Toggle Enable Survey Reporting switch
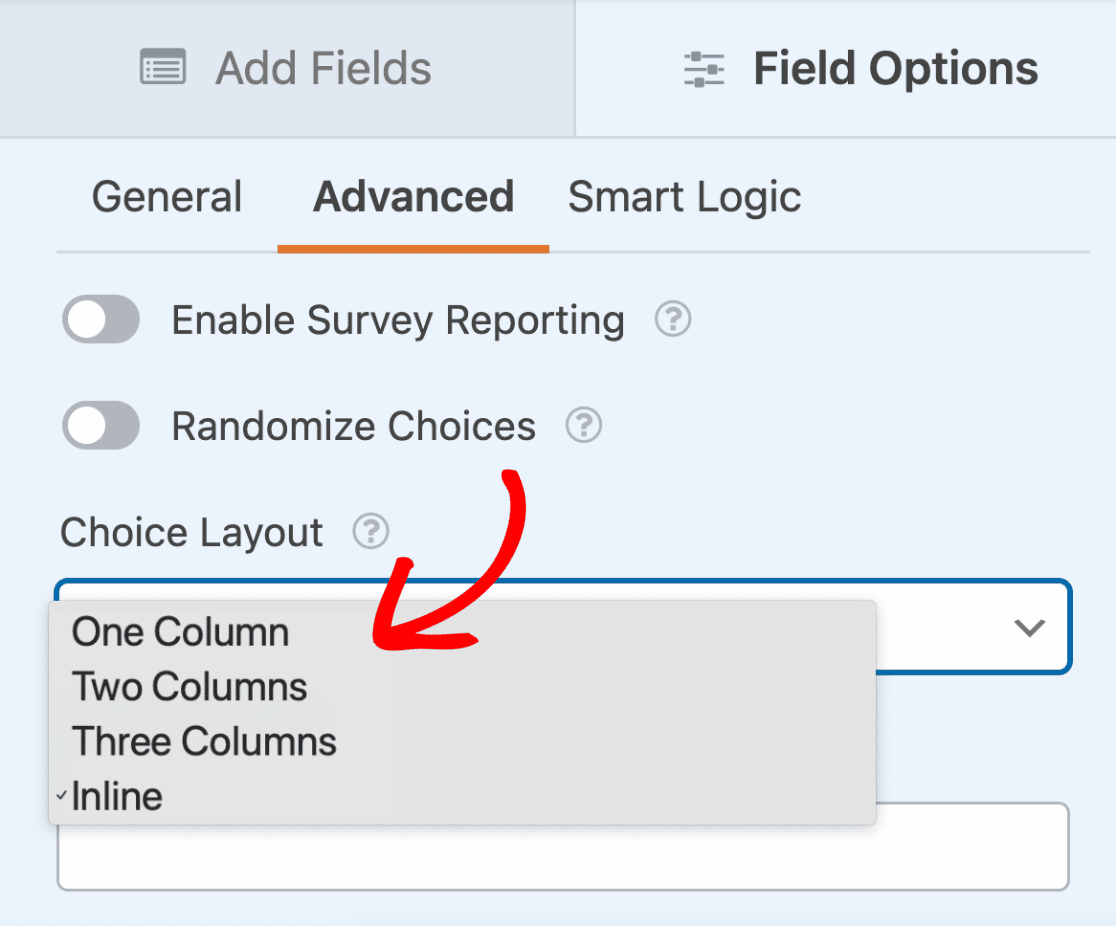This screenshot has height=926, width=1116. point(101,319)
